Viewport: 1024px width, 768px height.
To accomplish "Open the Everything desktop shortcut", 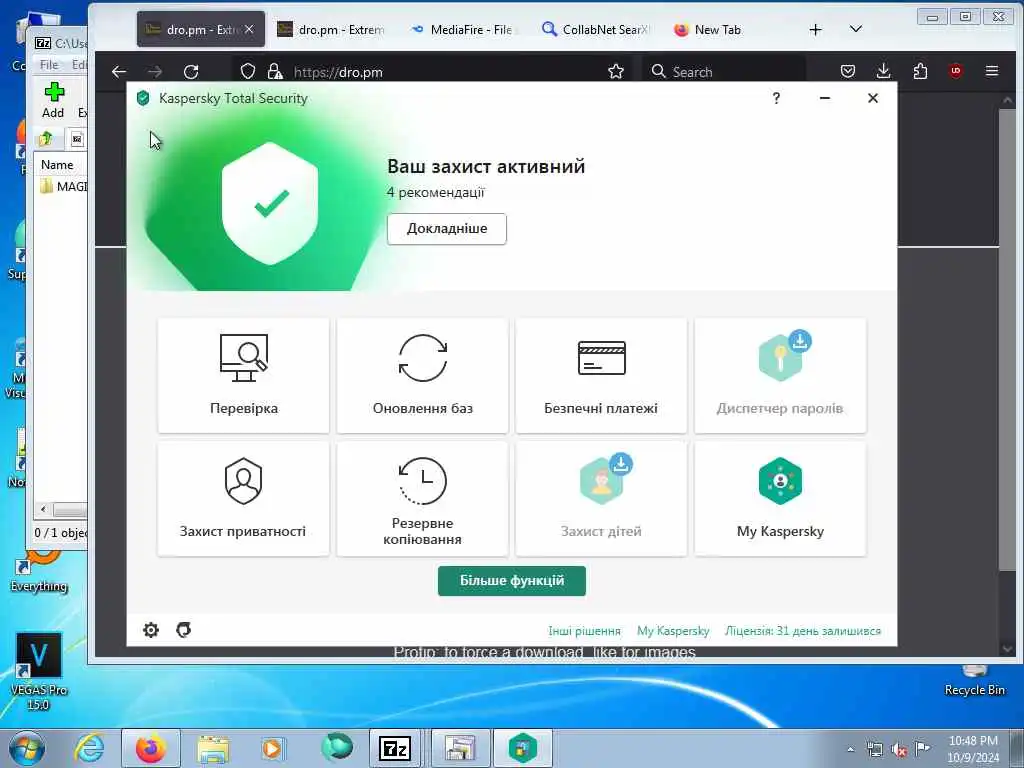I will 39,571.
